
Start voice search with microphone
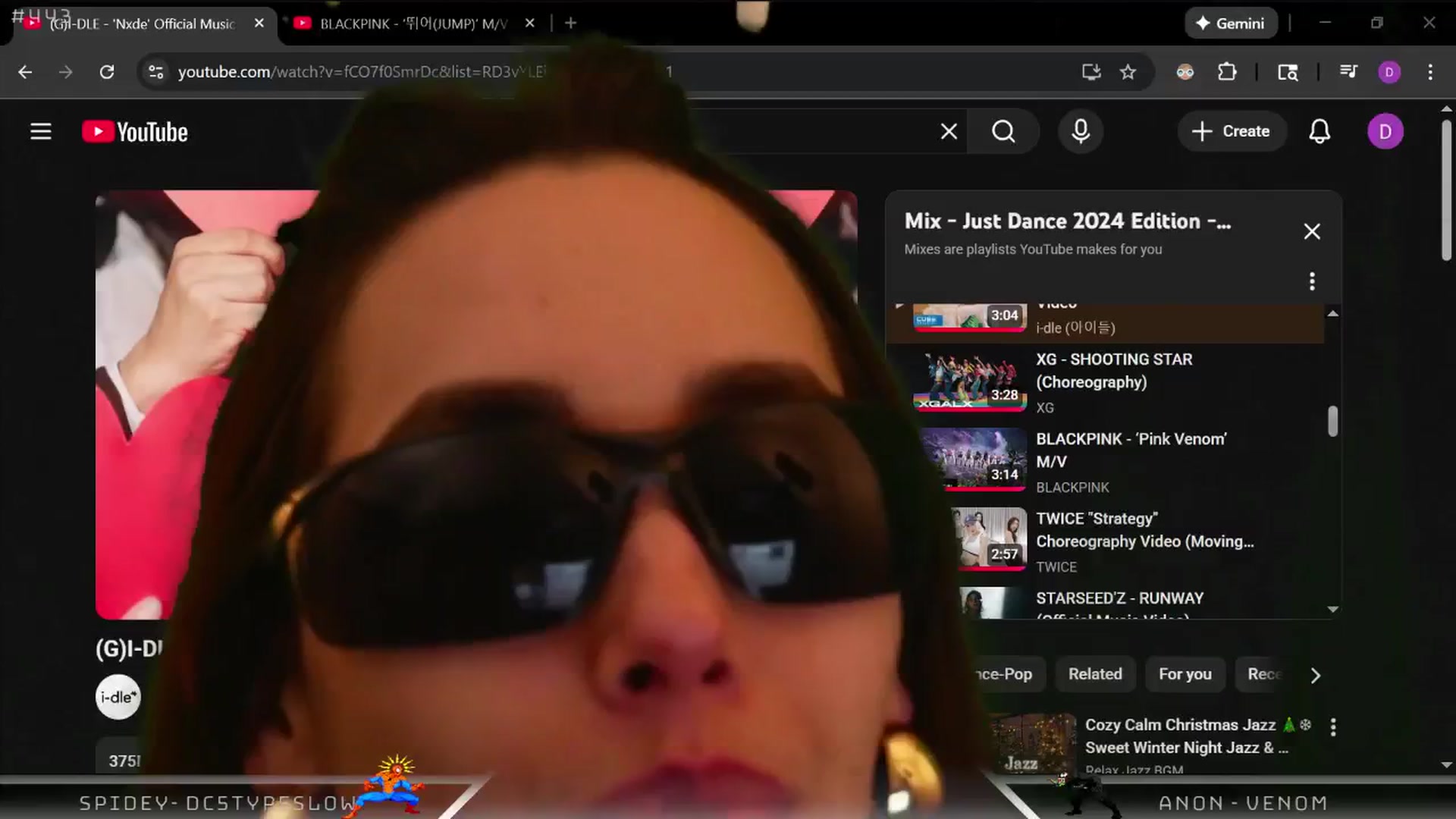[1081, 132]
